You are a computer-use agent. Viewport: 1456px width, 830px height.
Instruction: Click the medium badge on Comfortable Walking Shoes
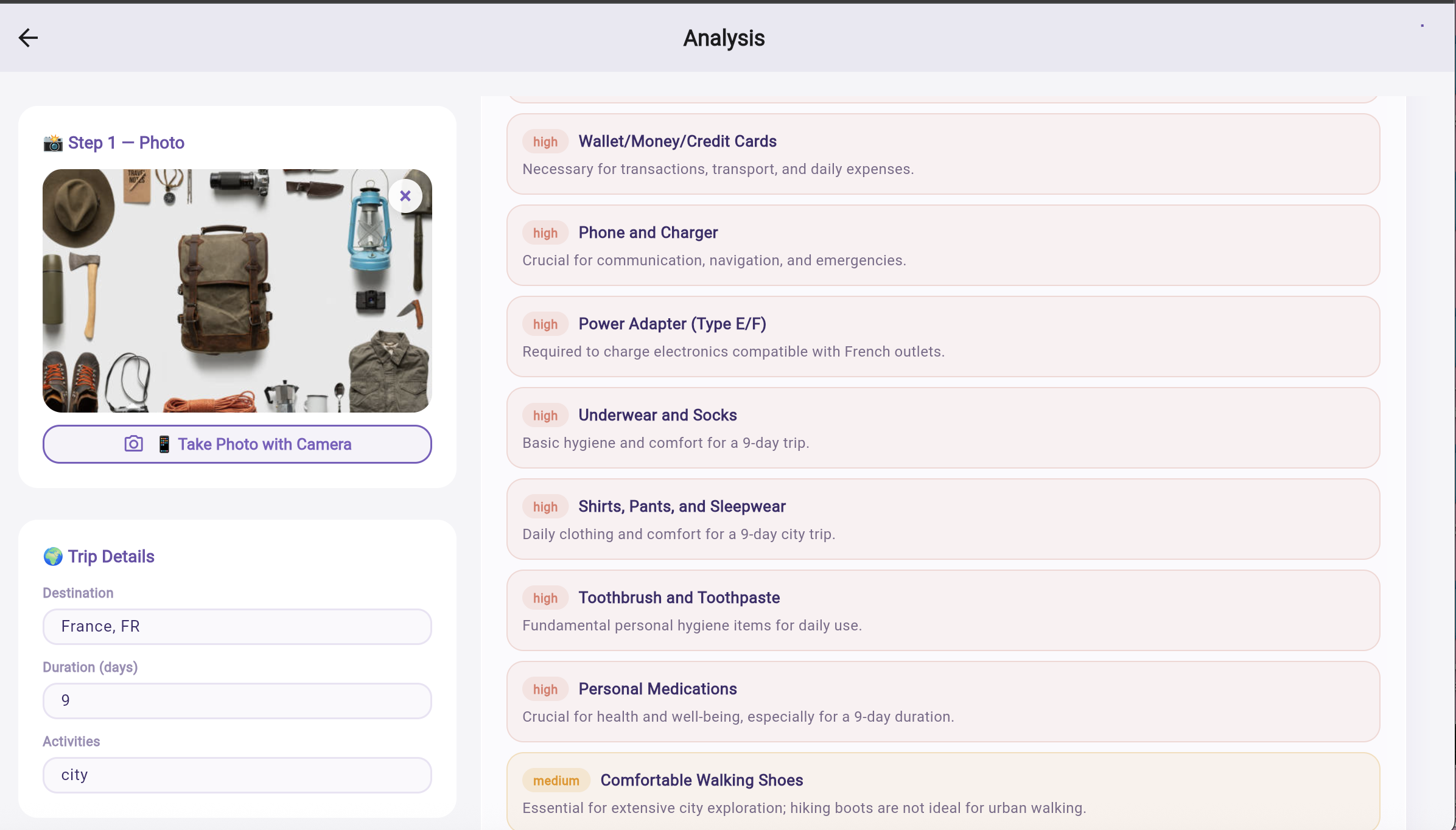556,781
